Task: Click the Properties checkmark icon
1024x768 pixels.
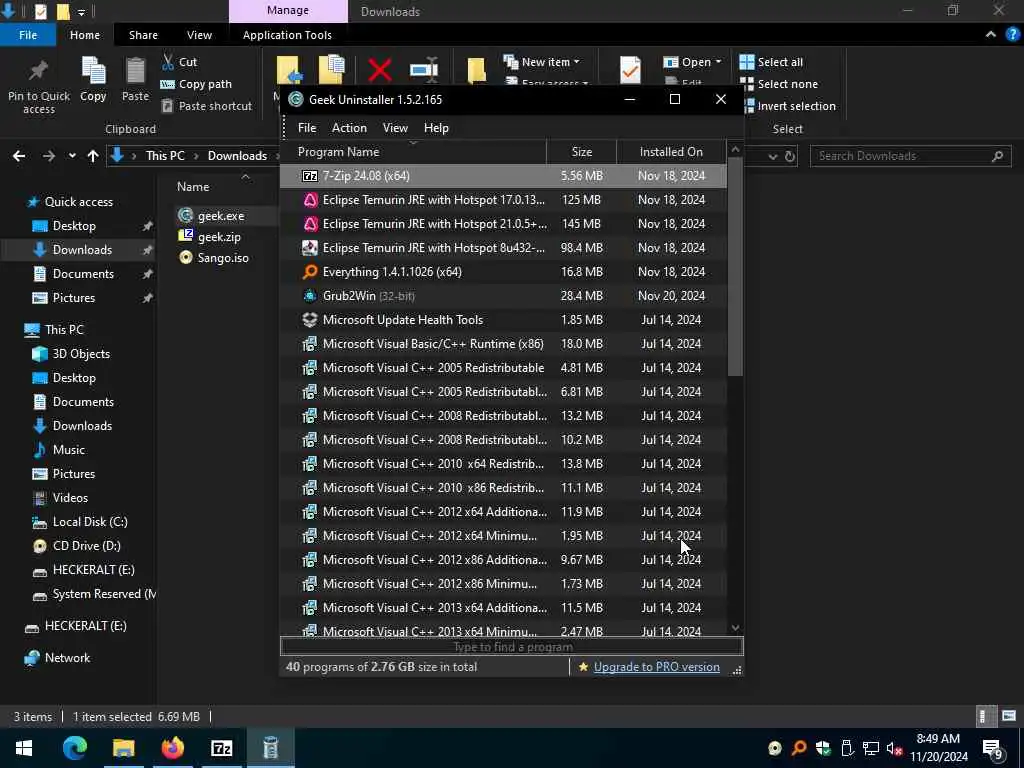Action: click(x=630, y=70)
